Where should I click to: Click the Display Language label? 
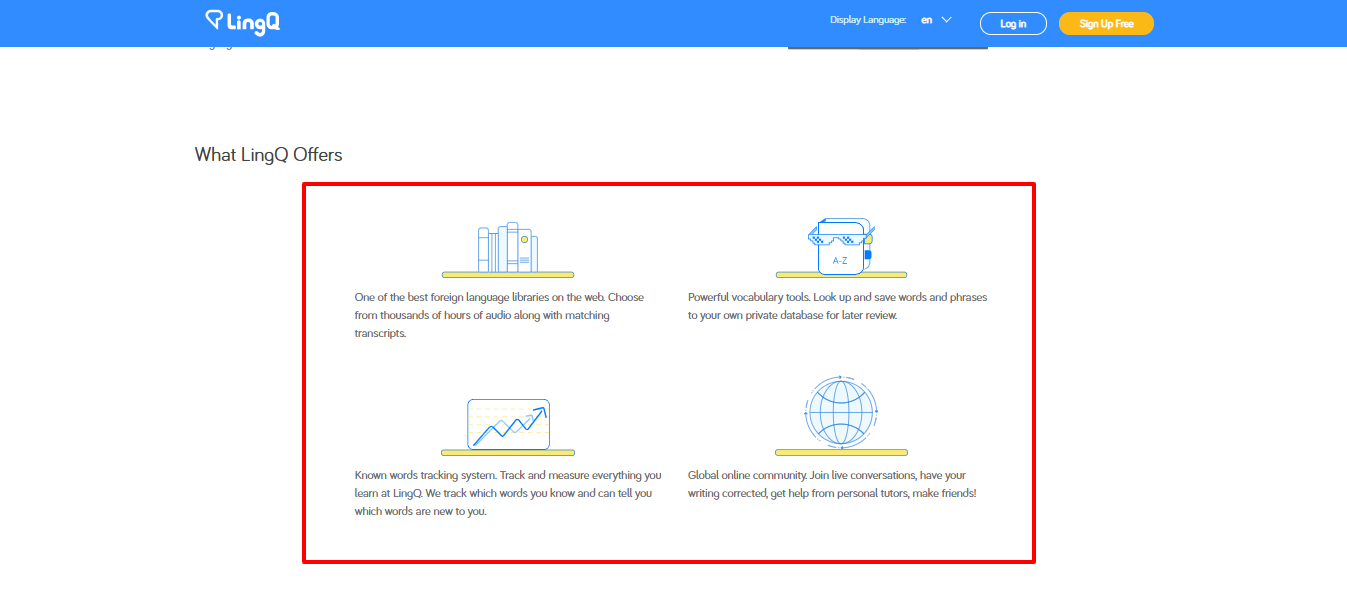[x=867, y=20]
